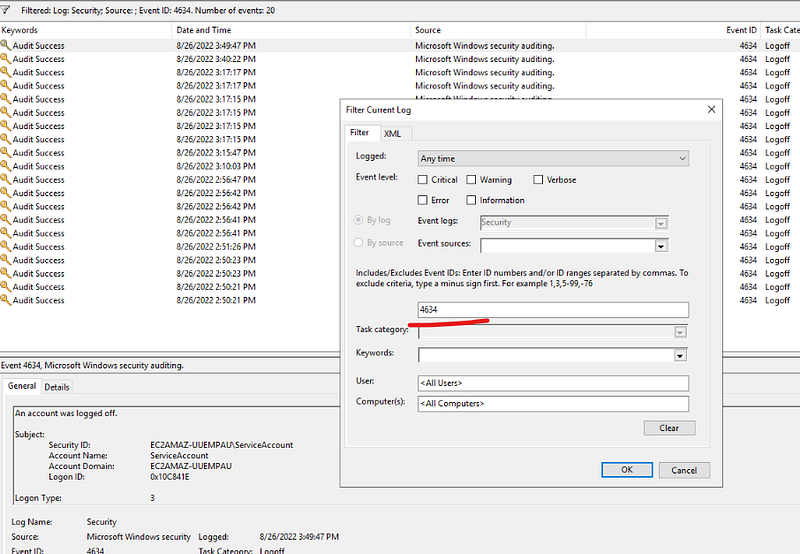Open the Details tab in event pane
The width and height of the screenshot is (800, 554).
[57, 387]
